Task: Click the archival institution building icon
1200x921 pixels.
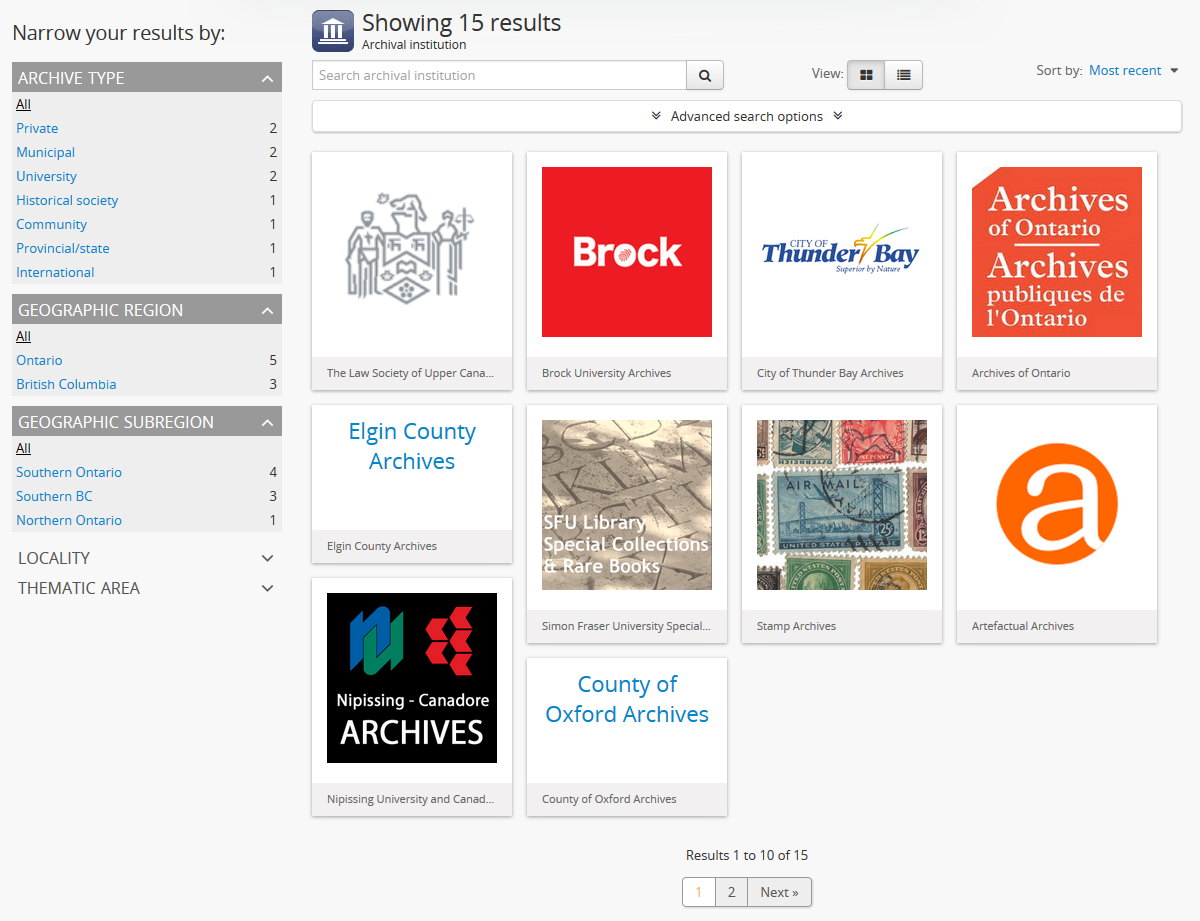Action: pos(333,30)
